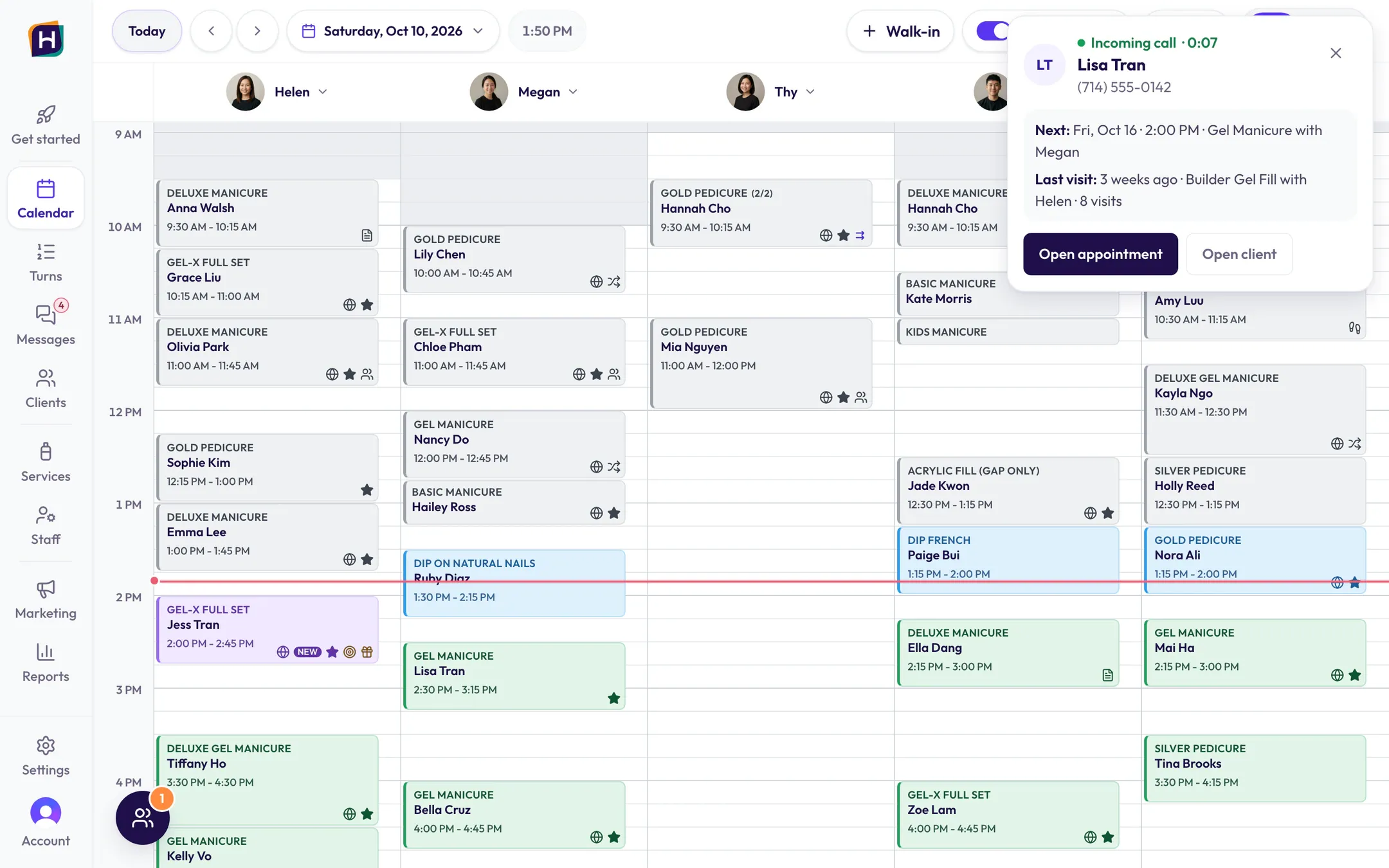Open the Clients section

tap(46, 388)
